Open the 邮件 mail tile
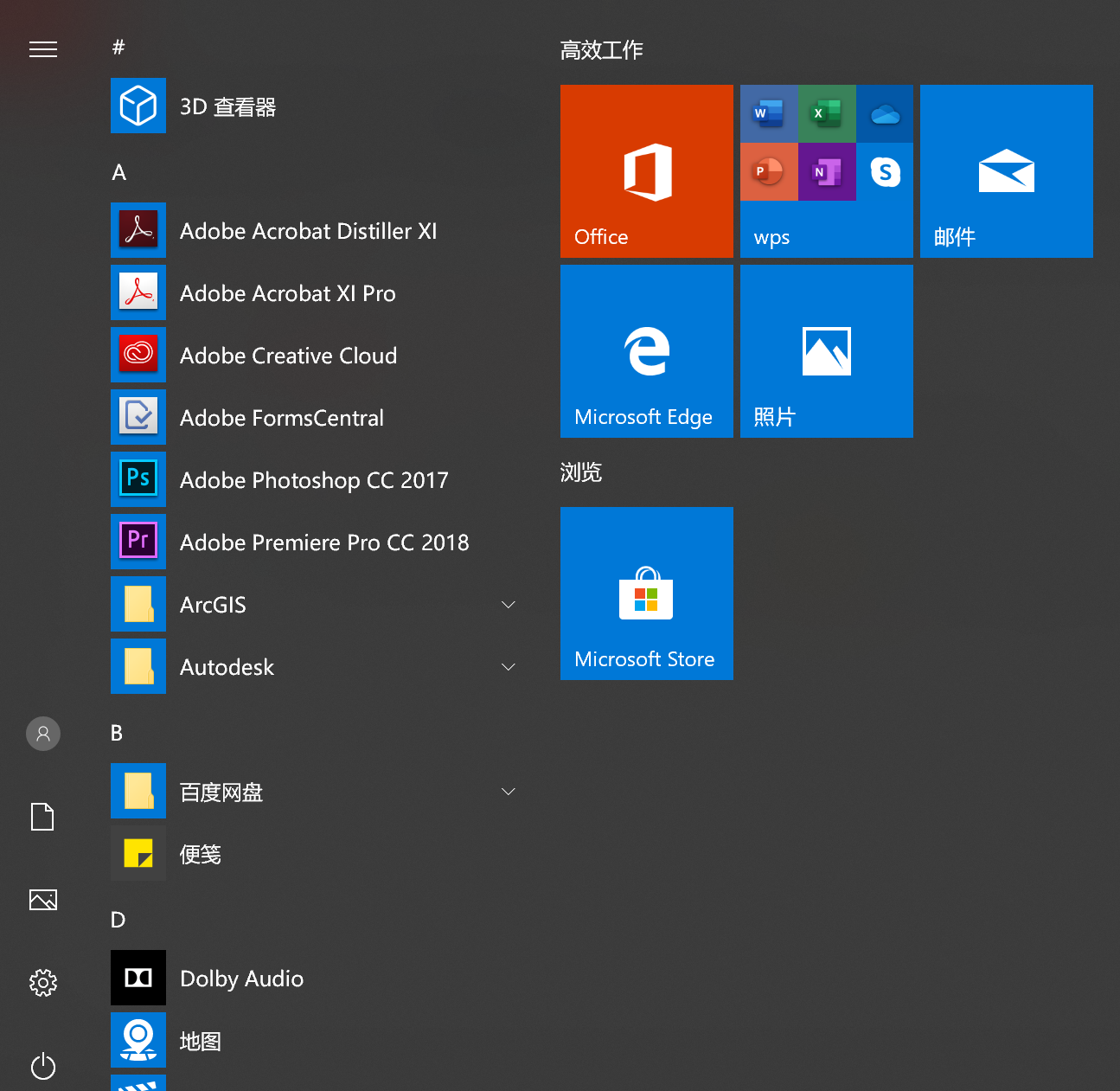The image size is (1120, 1091). click(x=1007, y=171)
